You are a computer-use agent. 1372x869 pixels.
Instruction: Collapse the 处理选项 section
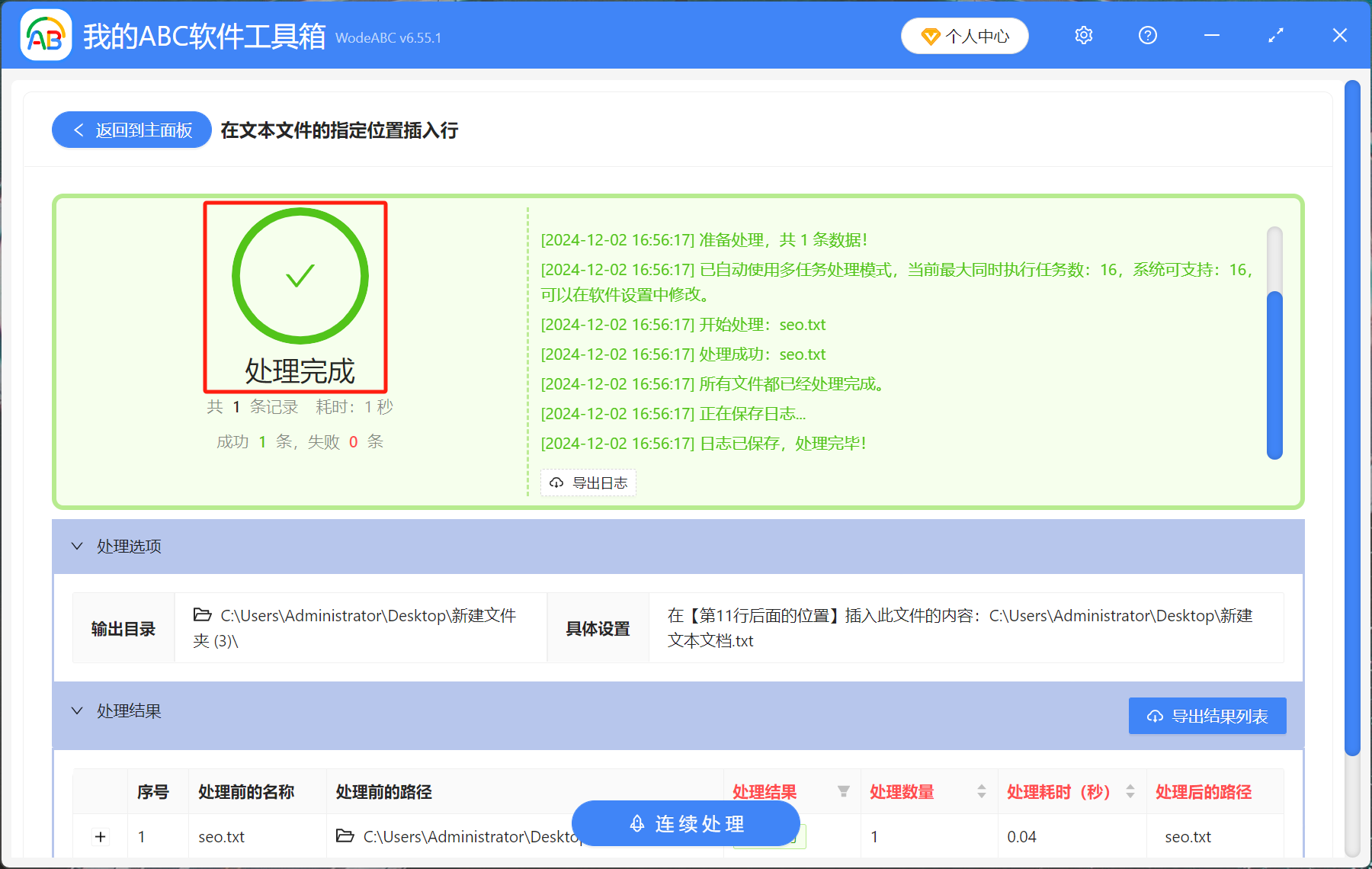pyautogui.click(x=77, y=546)
